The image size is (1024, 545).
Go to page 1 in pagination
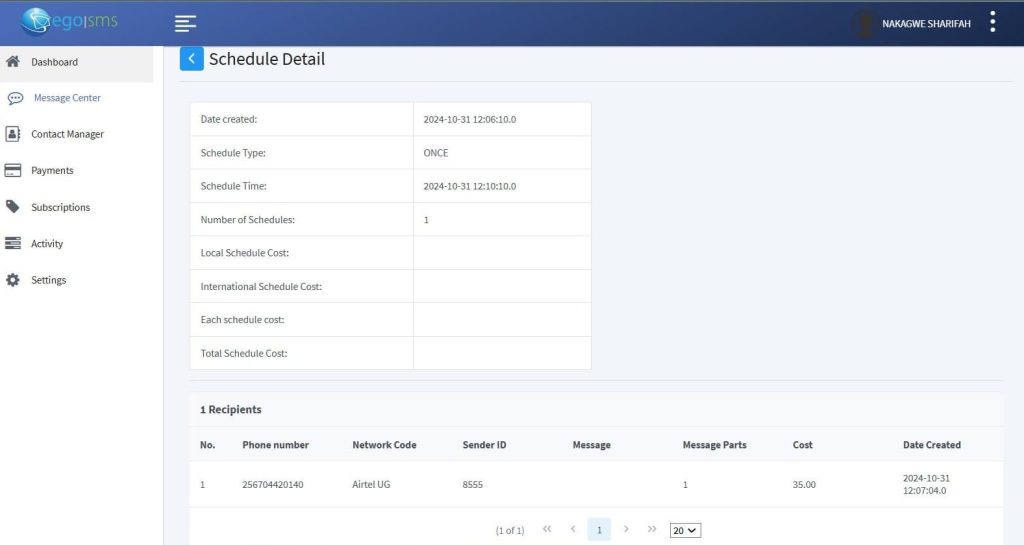point(599,530)
